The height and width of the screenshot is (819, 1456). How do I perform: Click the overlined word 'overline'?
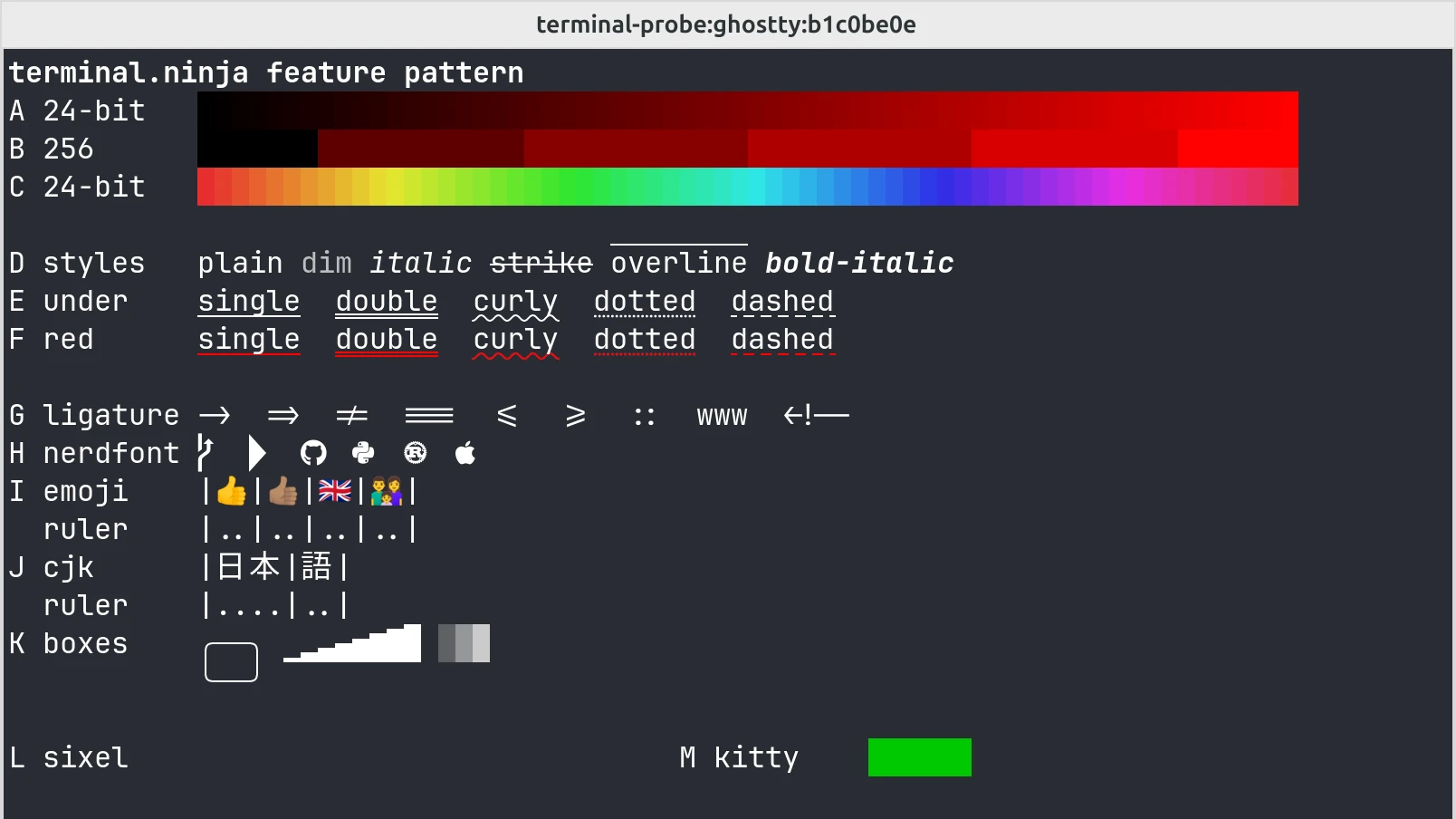click(679, 261)
